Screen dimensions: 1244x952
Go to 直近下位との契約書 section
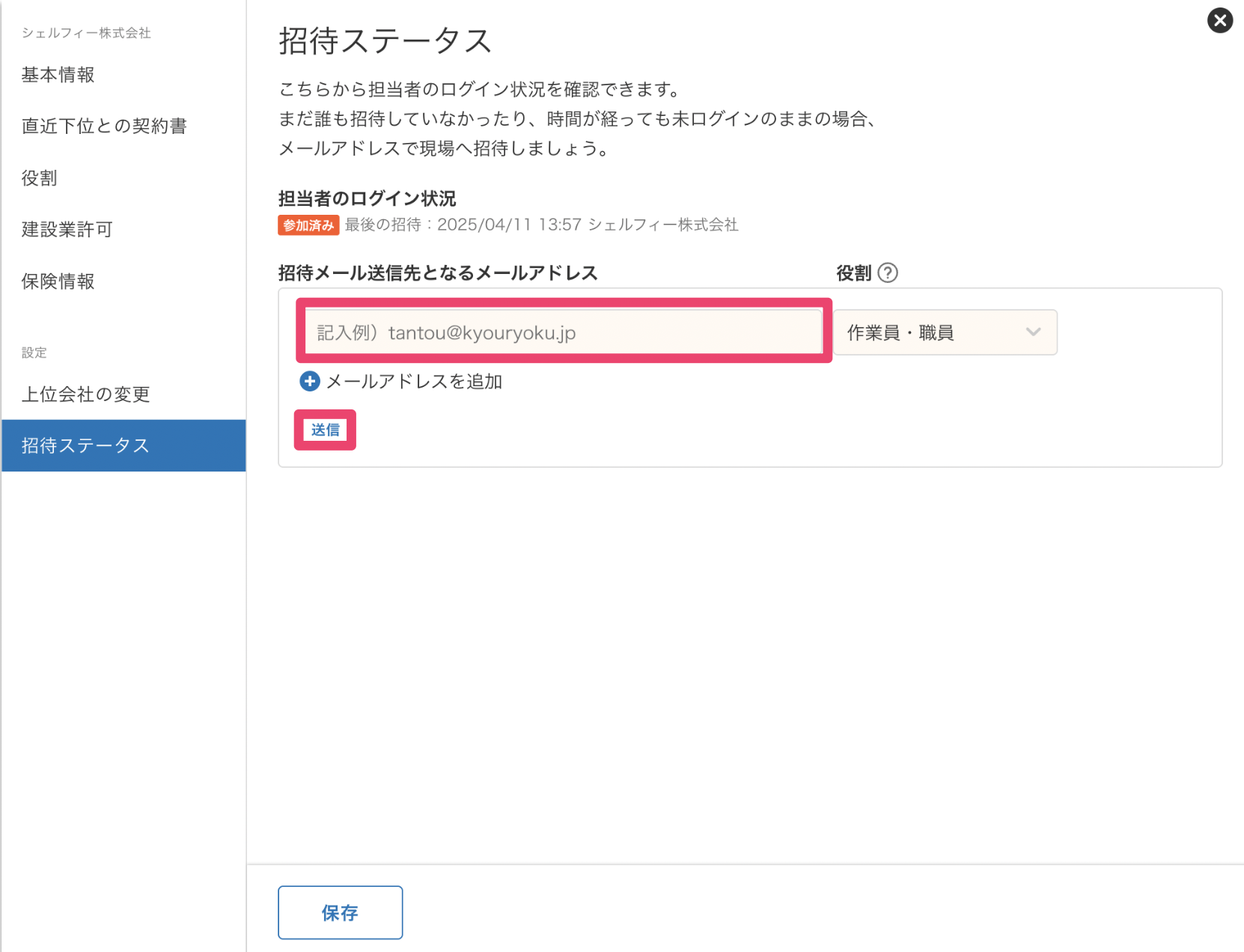point(104,126)
